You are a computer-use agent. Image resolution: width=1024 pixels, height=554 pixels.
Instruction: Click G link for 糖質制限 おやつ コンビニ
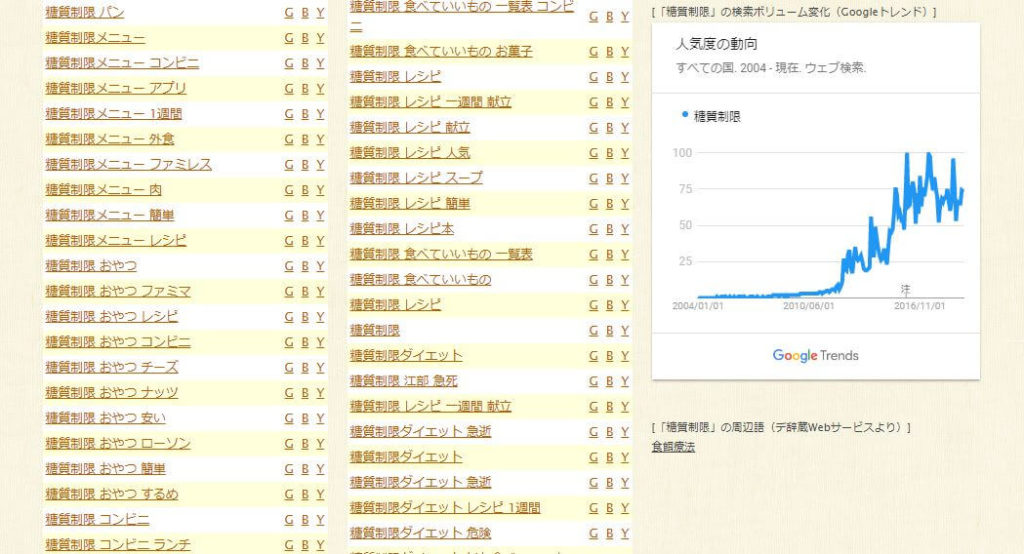[x=289, y=342]
